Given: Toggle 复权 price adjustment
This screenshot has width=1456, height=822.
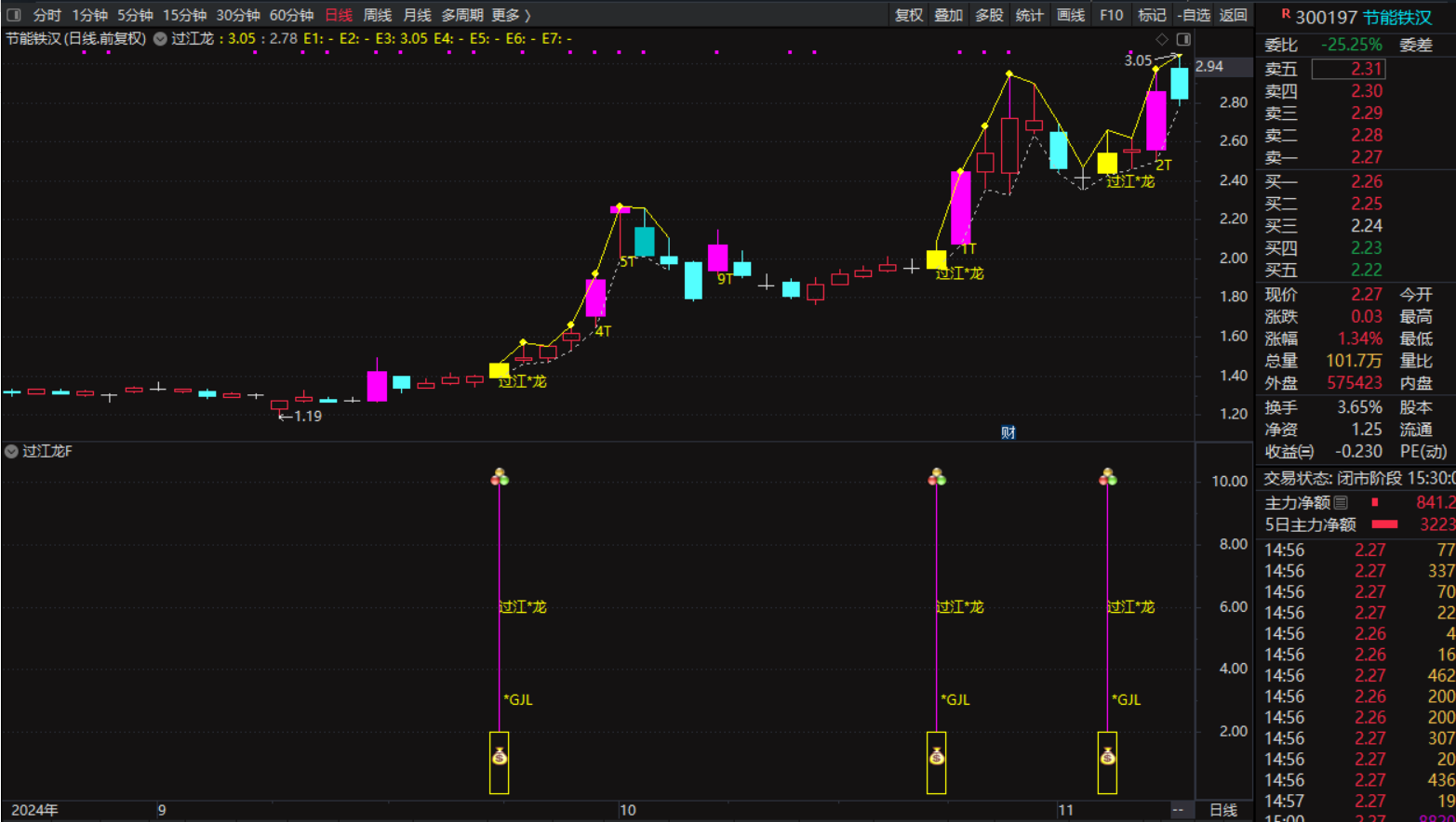Looking at the screenshot, I should (x=908, y=15).
